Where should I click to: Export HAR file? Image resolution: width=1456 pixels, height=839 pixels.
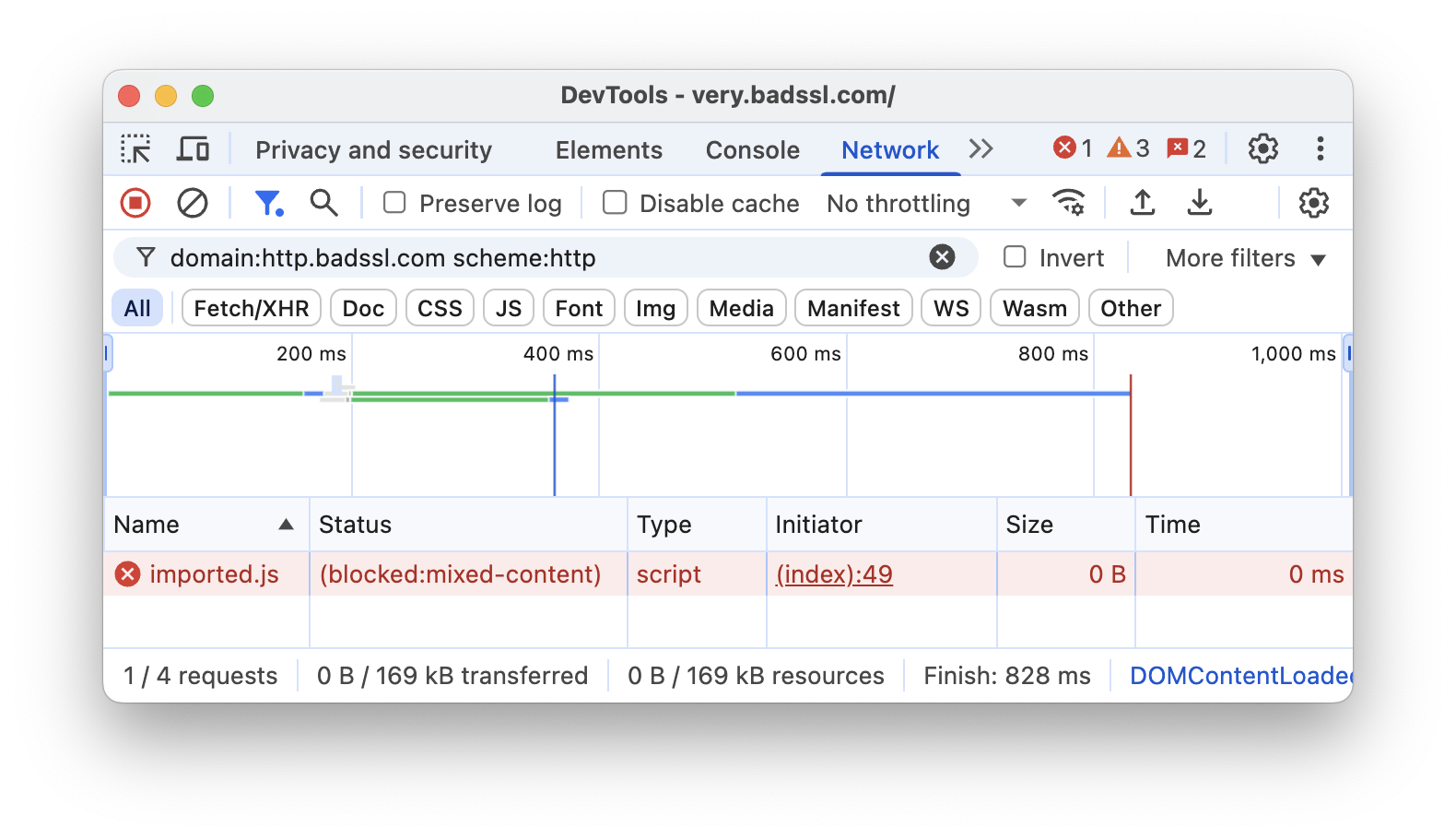tap(1199, 203)
